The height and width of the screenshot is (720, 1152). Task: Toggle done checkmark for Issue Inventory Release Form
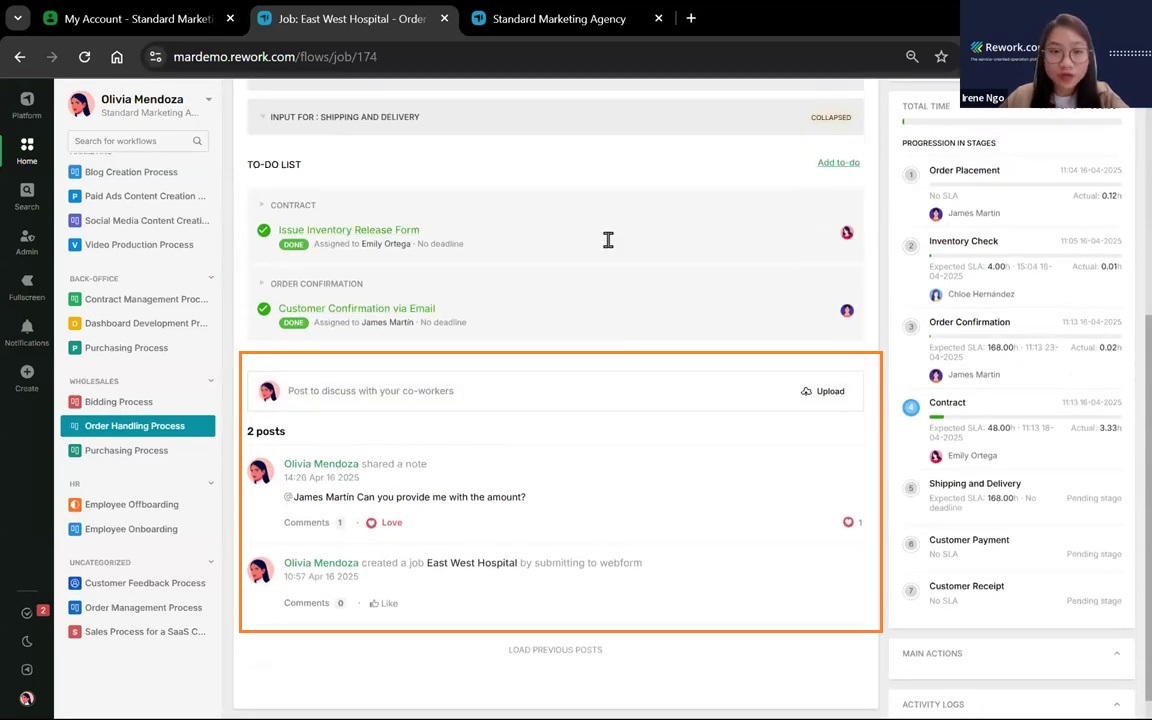click(264, 230)
